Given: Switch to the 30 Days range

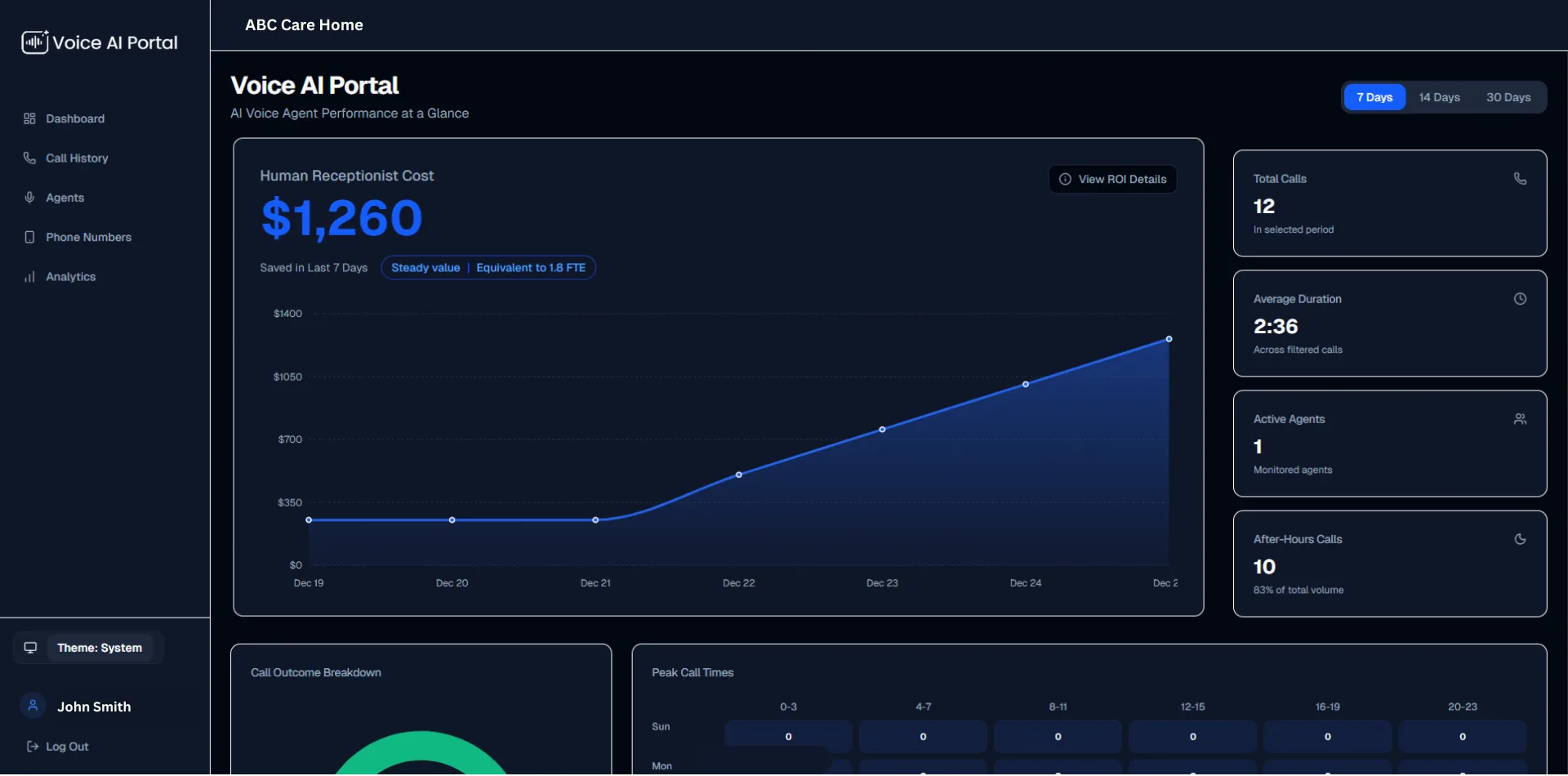Looking at the screenshot, I should pyautogui.click(x=1508, y=96).
